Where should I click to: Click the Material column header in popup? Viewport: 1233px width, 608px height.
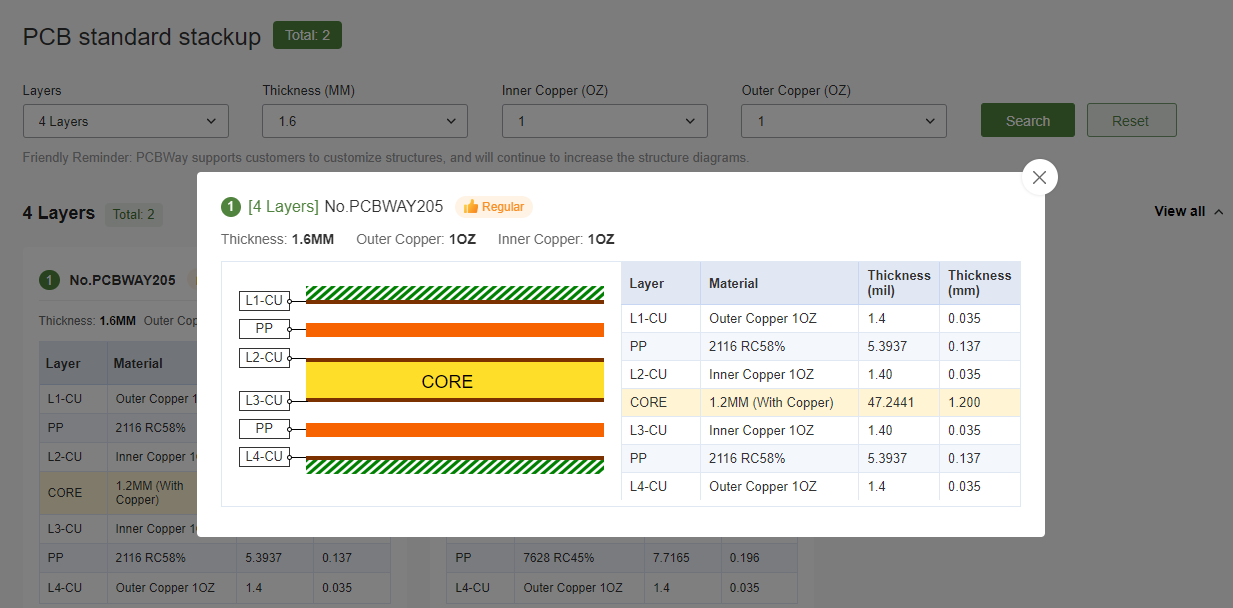[x=734, y=284]
